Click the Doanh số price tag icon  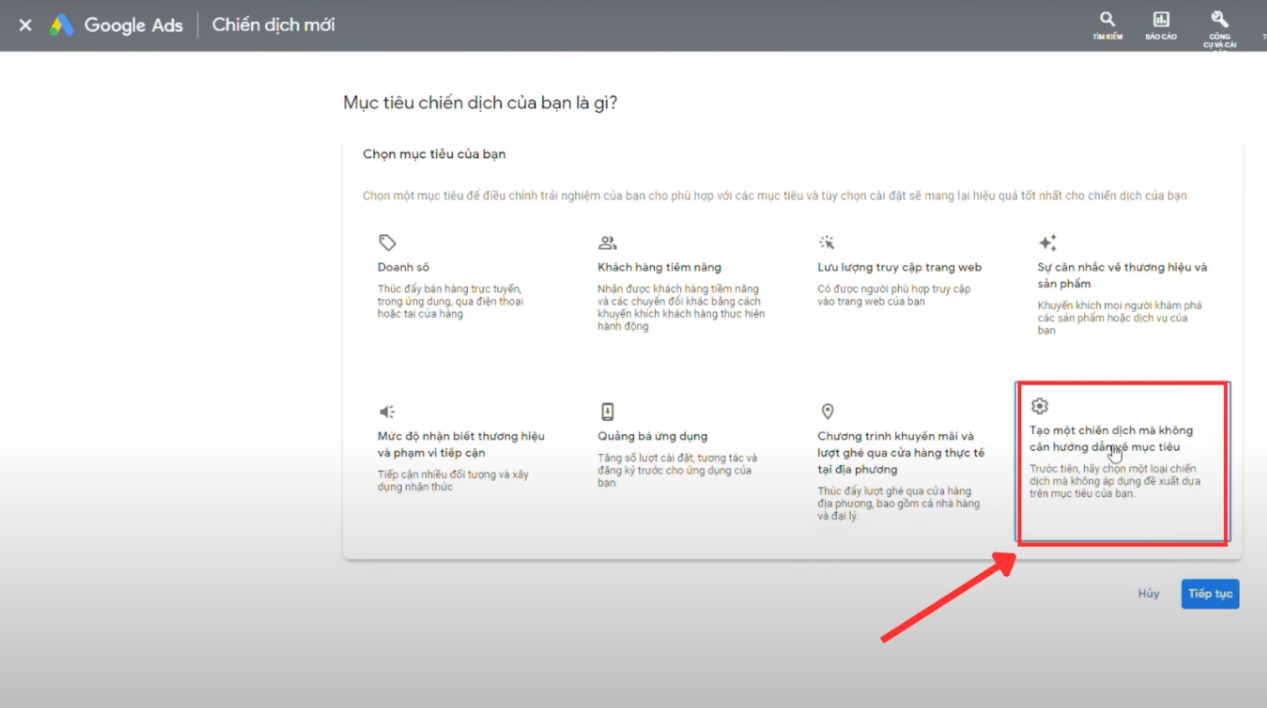click(x=387, y=243)
